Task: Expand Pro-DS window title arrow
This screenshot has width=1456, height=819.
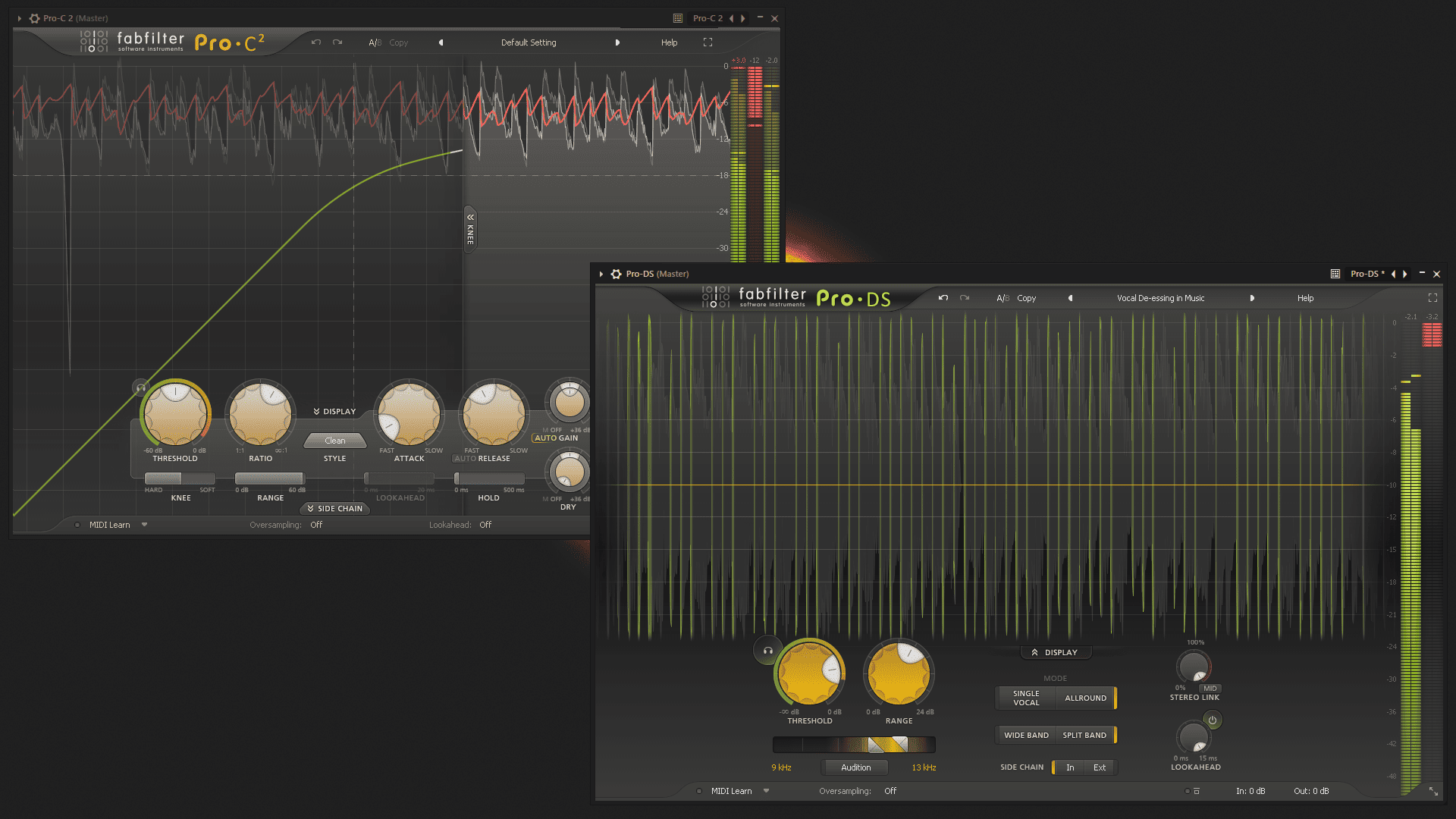Action: point(601,274)
